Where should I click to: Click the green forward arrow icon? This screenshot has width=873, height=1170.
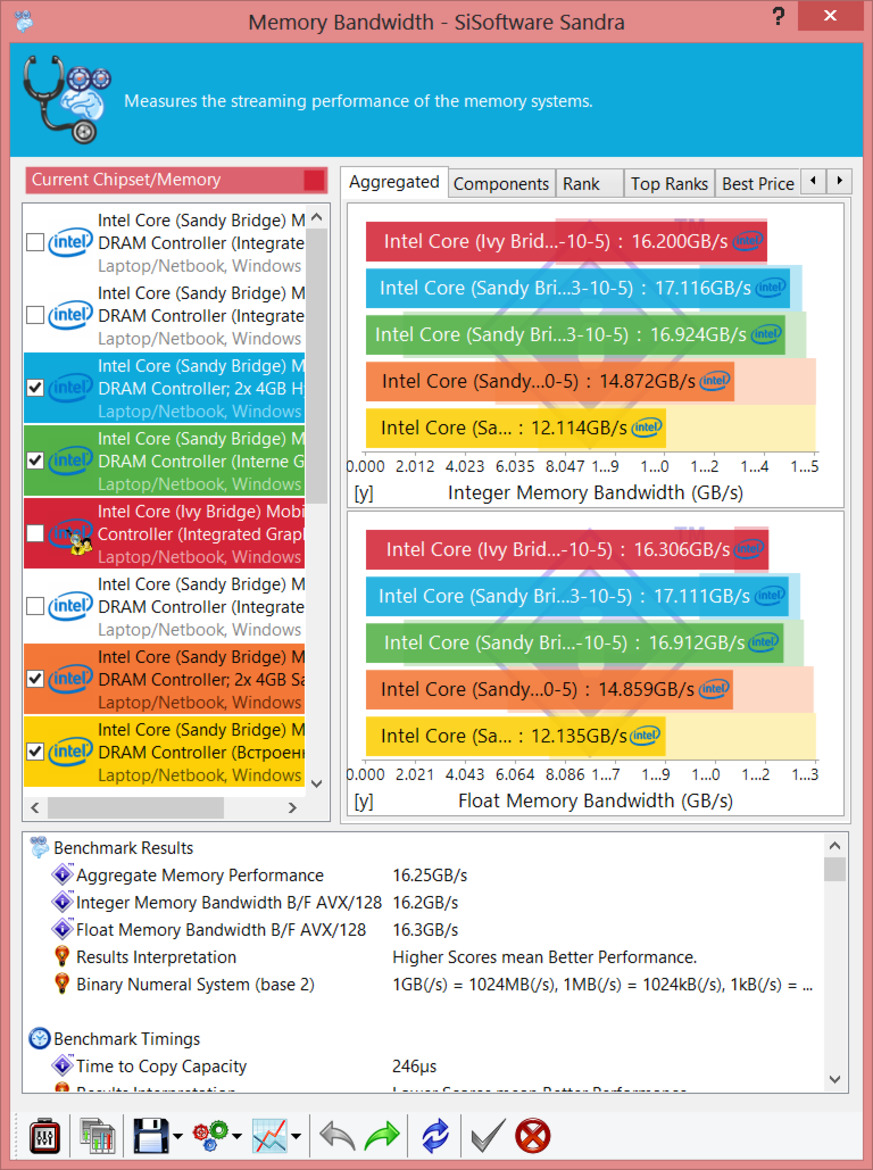[382, 1136]
